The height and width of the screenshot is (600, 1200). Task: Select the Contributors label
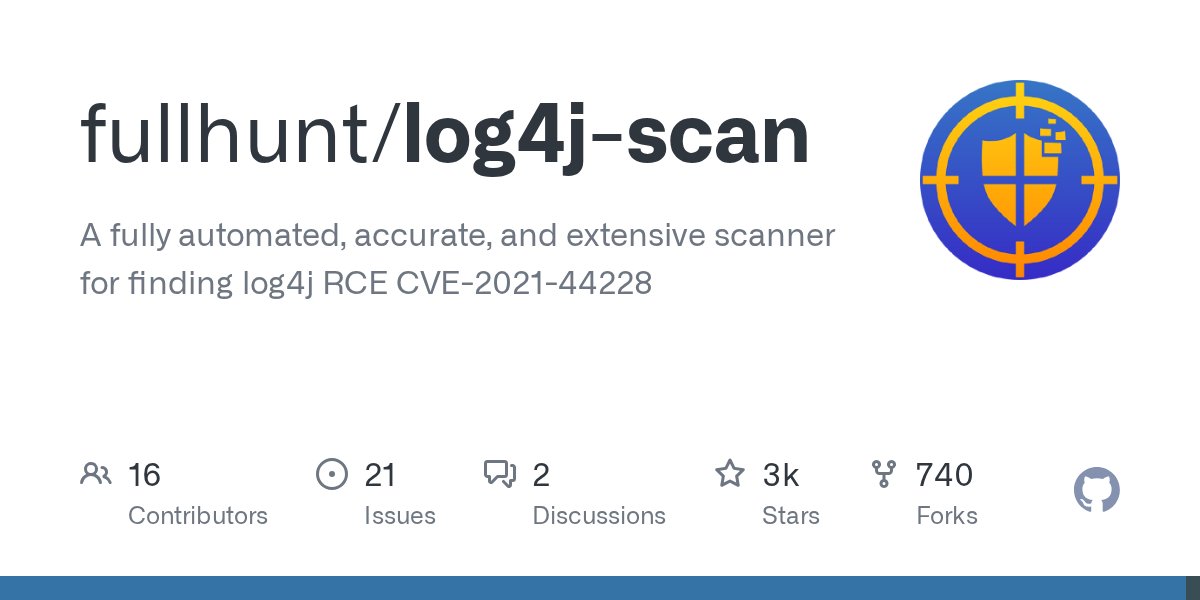(198, 516)
